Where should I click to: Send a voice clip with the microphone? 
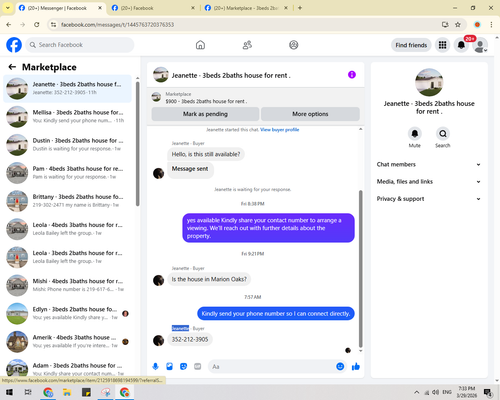click(155, 367)
